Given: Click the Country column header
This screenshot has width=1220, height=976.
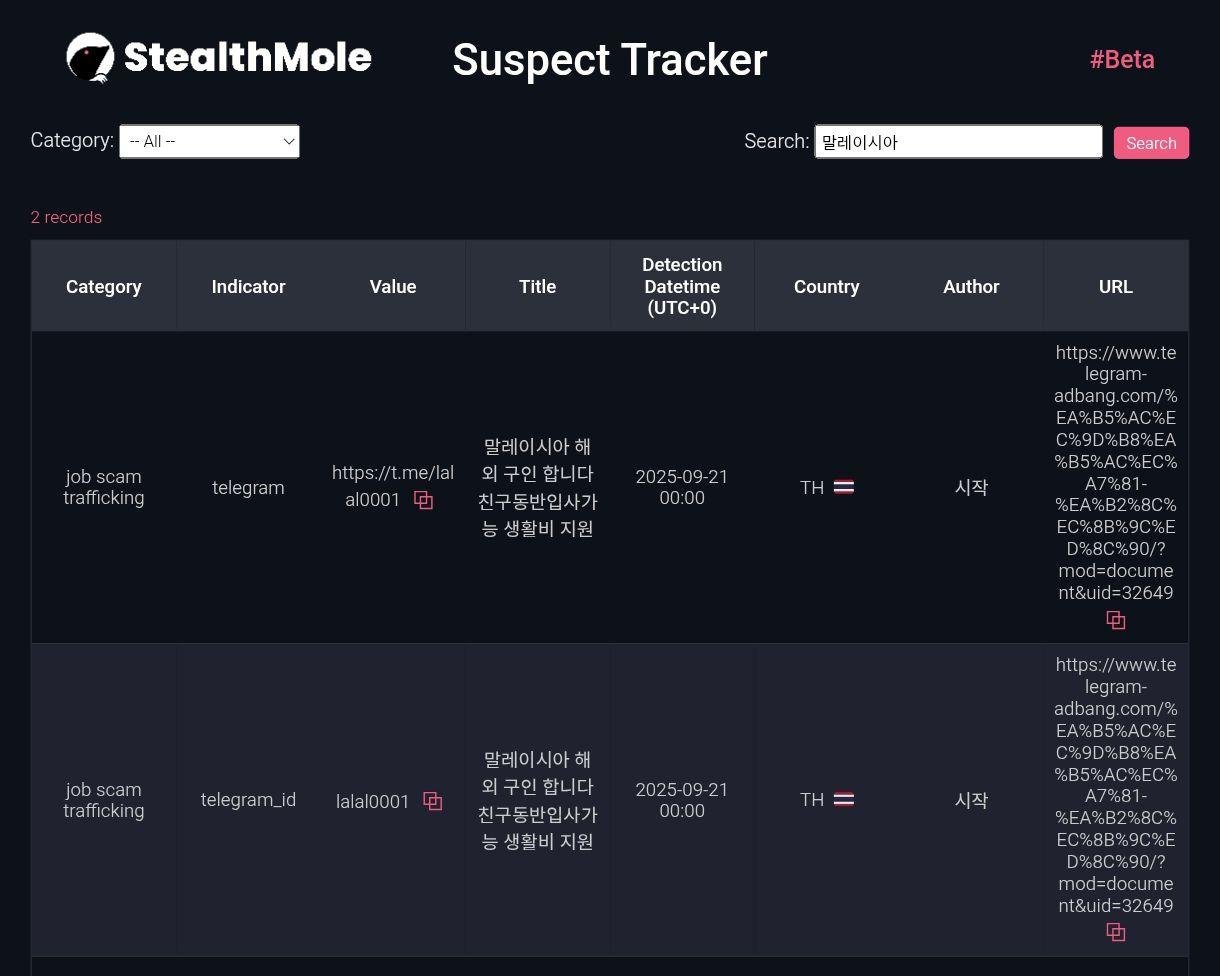Looking at the screenshot, I should 826,287.
